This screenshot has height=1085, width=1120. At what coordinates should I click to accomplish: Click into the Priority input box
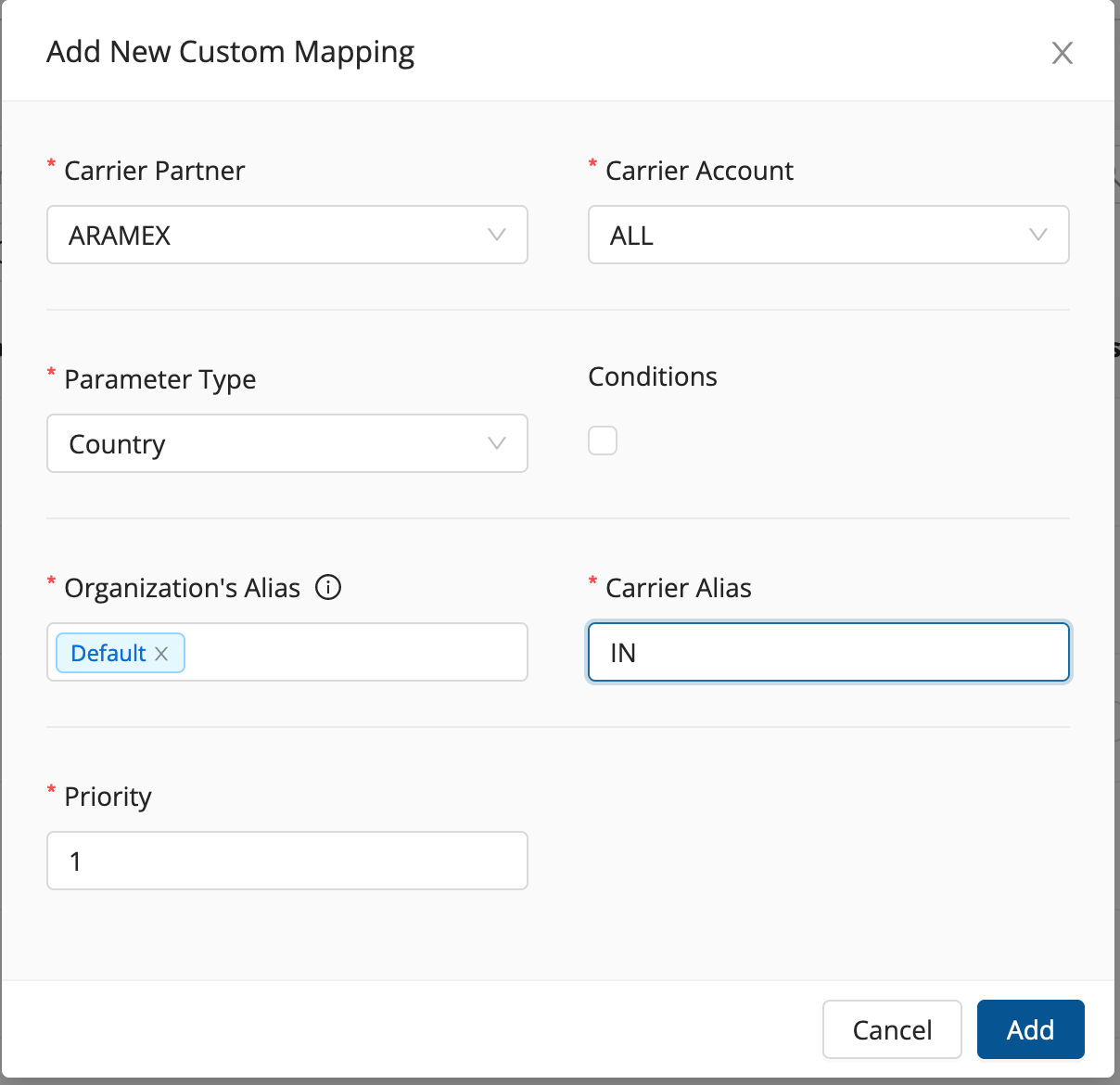(287, 861)
